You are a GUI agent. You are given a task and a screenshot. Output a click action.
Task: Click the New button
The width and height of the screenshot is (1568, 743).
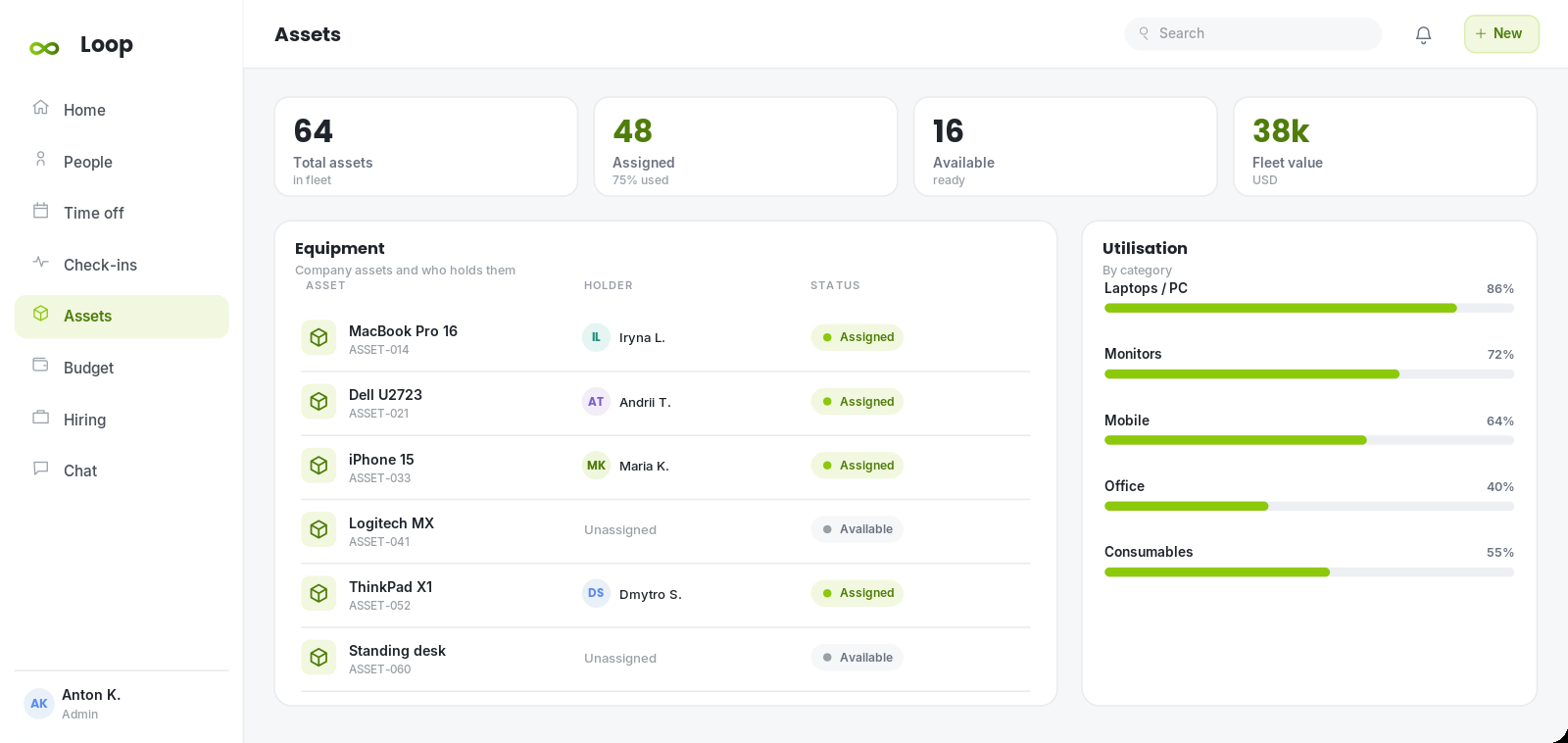(x=1501, y=34)
